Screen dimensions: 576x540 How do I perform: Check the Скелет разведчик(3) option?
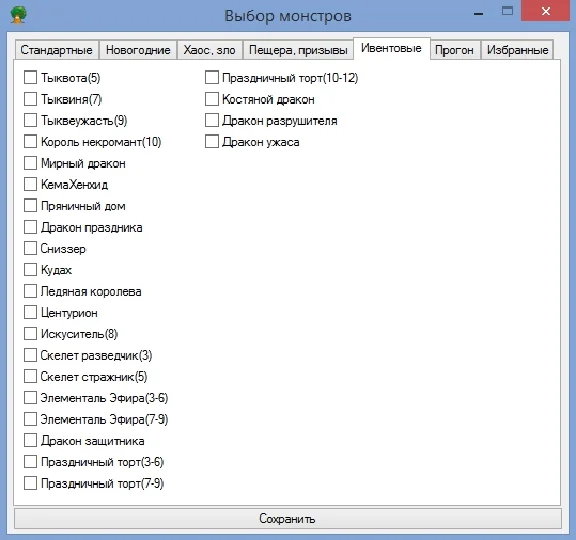click(30, 355)
